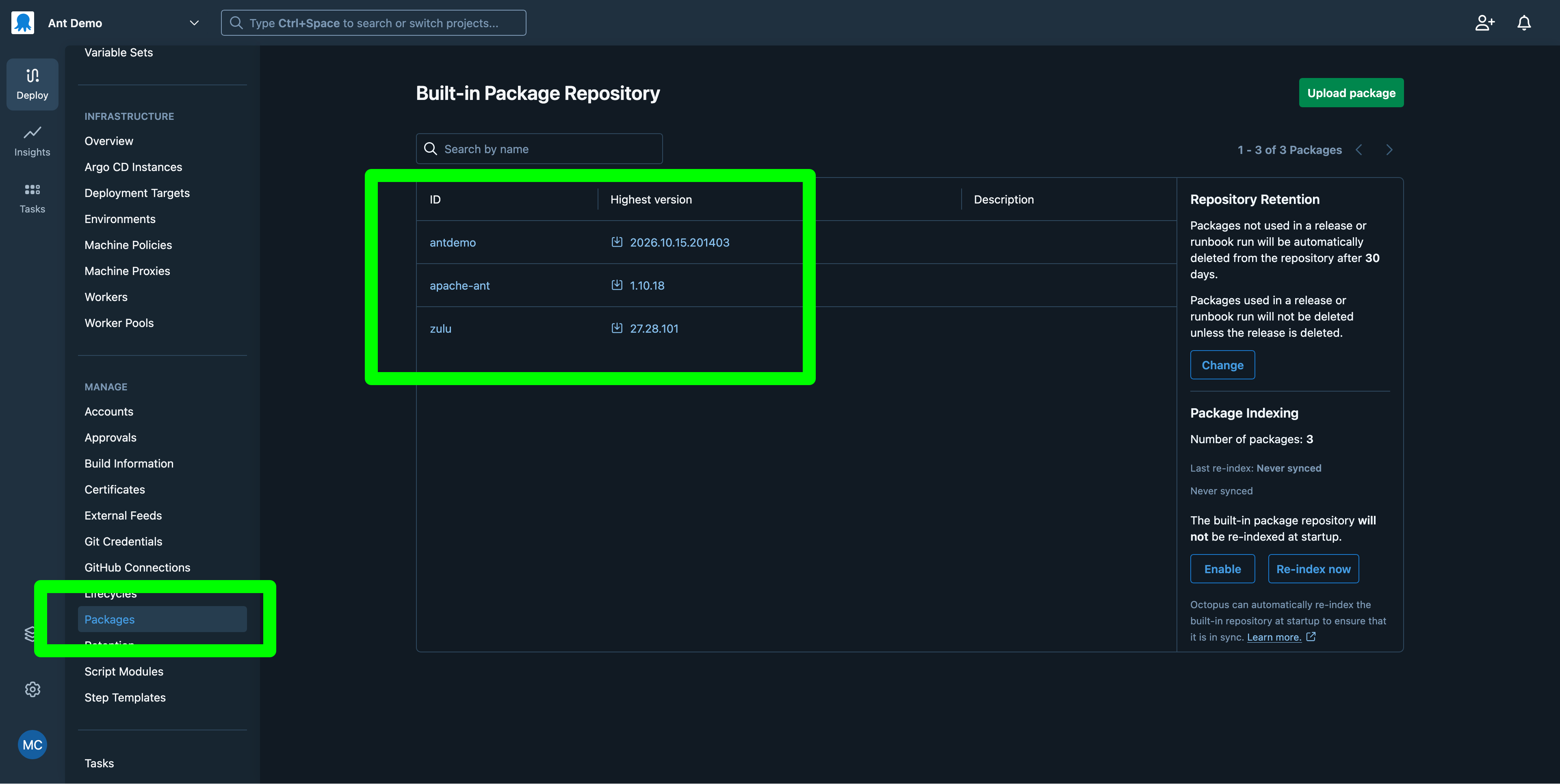Open the zulu package
The width and height of the screenshot is (1560, 784).
tap(440, 328)
